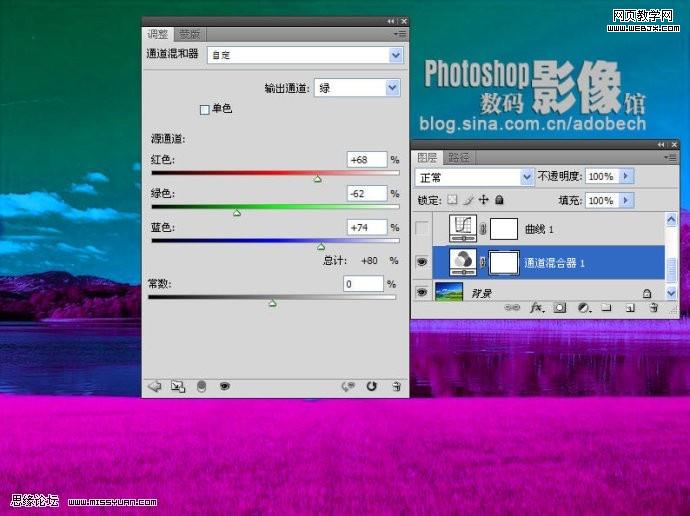Delete adjustment with trash icon in adjustments panel

(396, 386)
